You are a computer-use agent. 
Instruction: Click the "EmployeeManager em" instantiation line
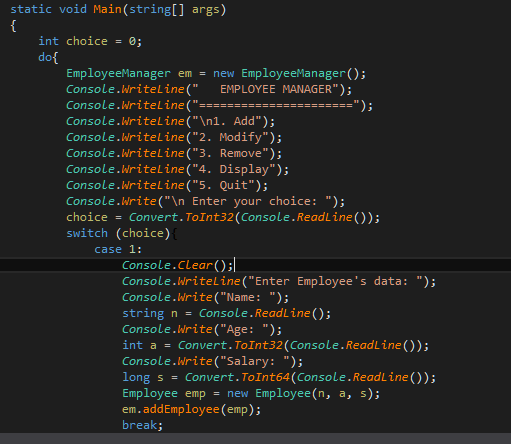click(x=216, y=73)
